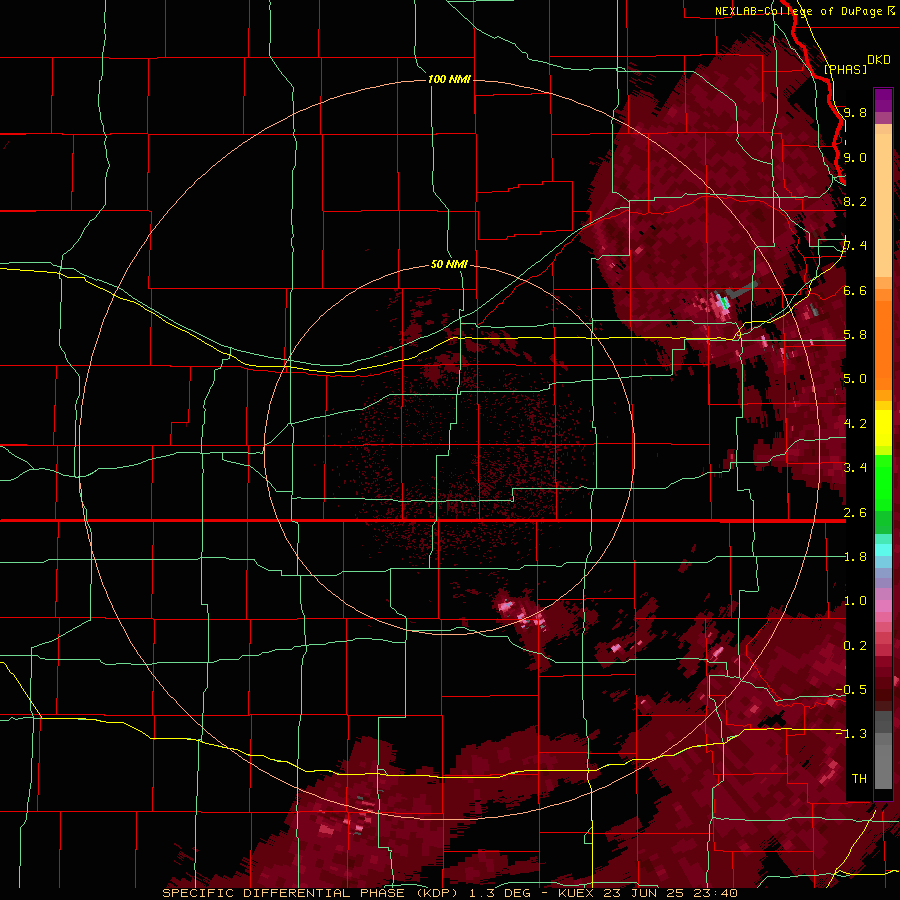Click the 4.2 legend value

pos(855,424)
